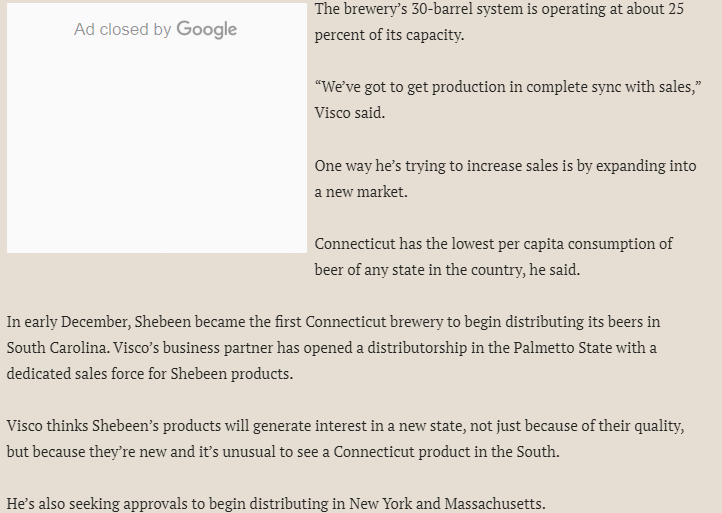Click the 'dedicated sales force' line
This screenshot has height=513, width=722.
pyautogui.click(x=150, y=374)
